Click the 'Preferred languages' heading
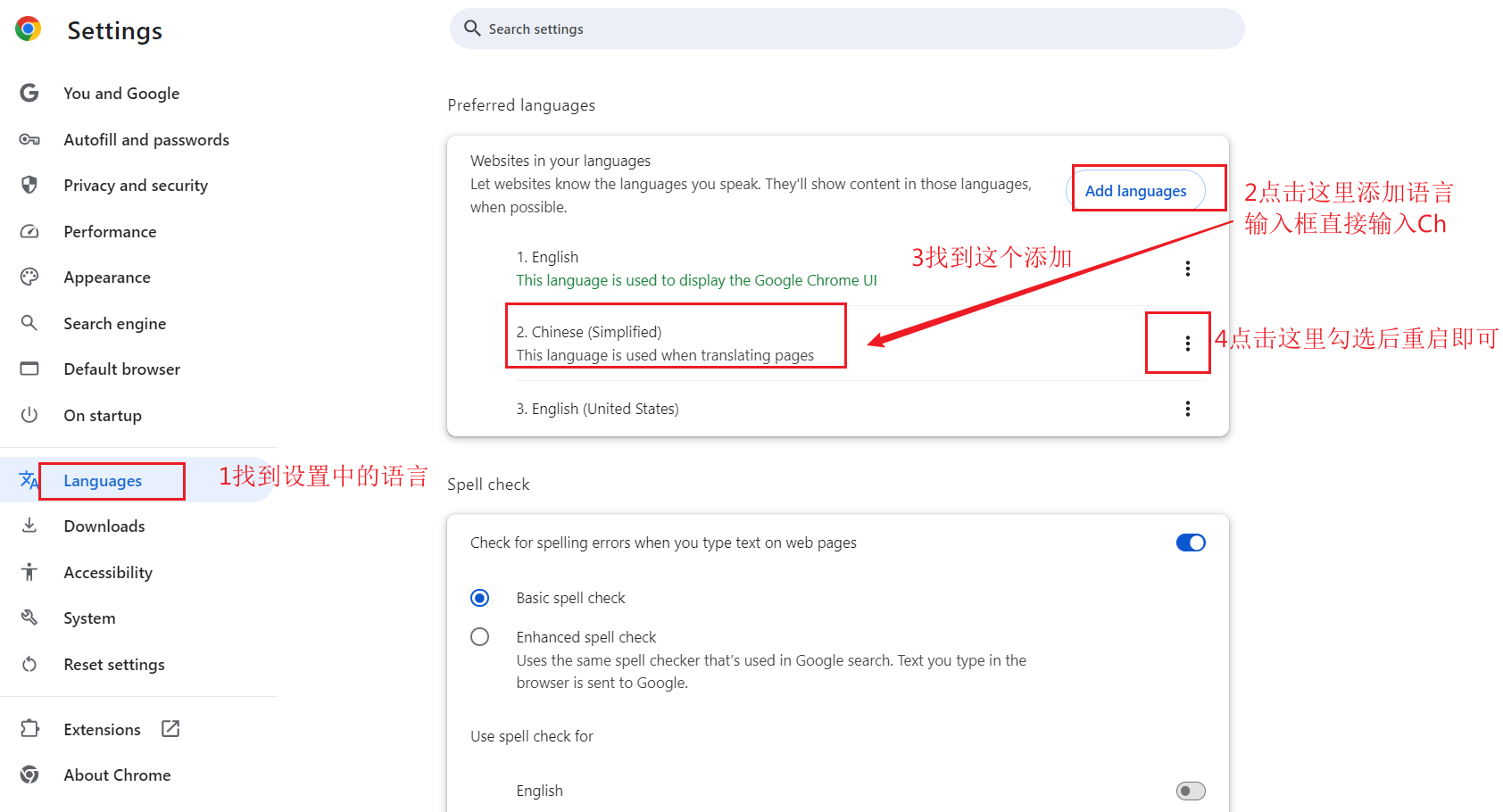This screenshot has height=812, width=1503. click(x=521, y=104)
